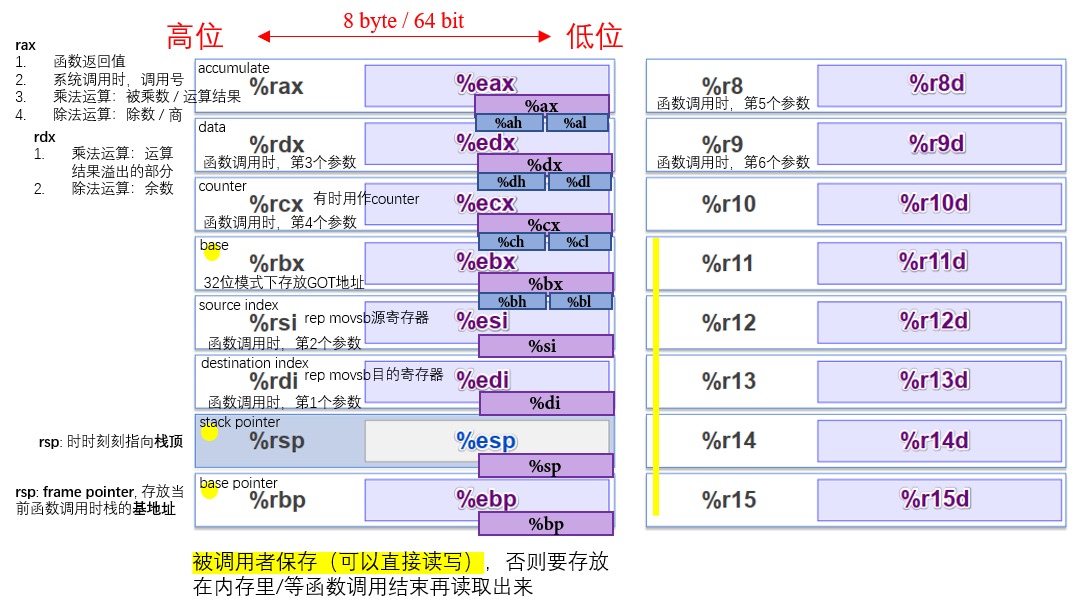
Task: Click the %cx register box
Action: click(x=545, y=224)
